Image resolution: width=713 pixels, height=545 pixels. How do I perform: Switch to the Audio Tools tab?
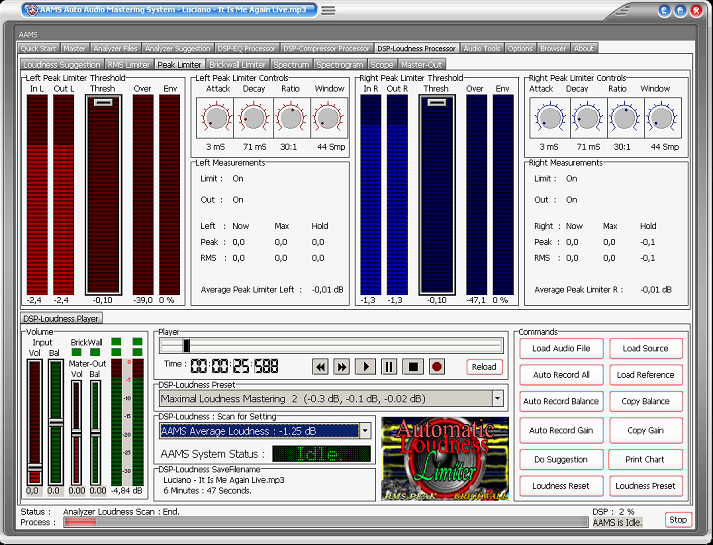482,48
